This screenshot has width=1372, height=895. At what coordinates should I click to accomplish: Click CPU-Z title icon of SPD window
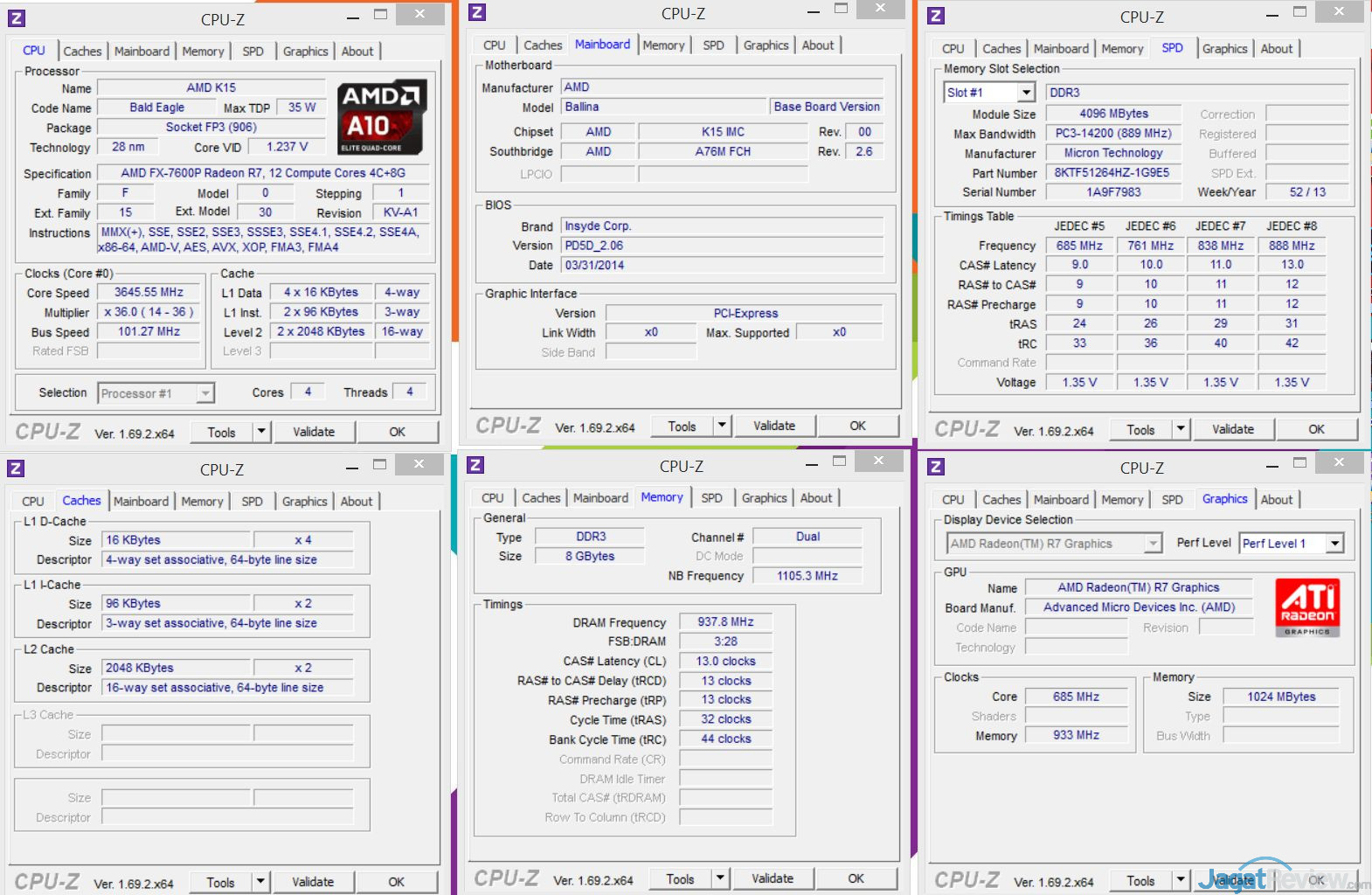[936, 16]
